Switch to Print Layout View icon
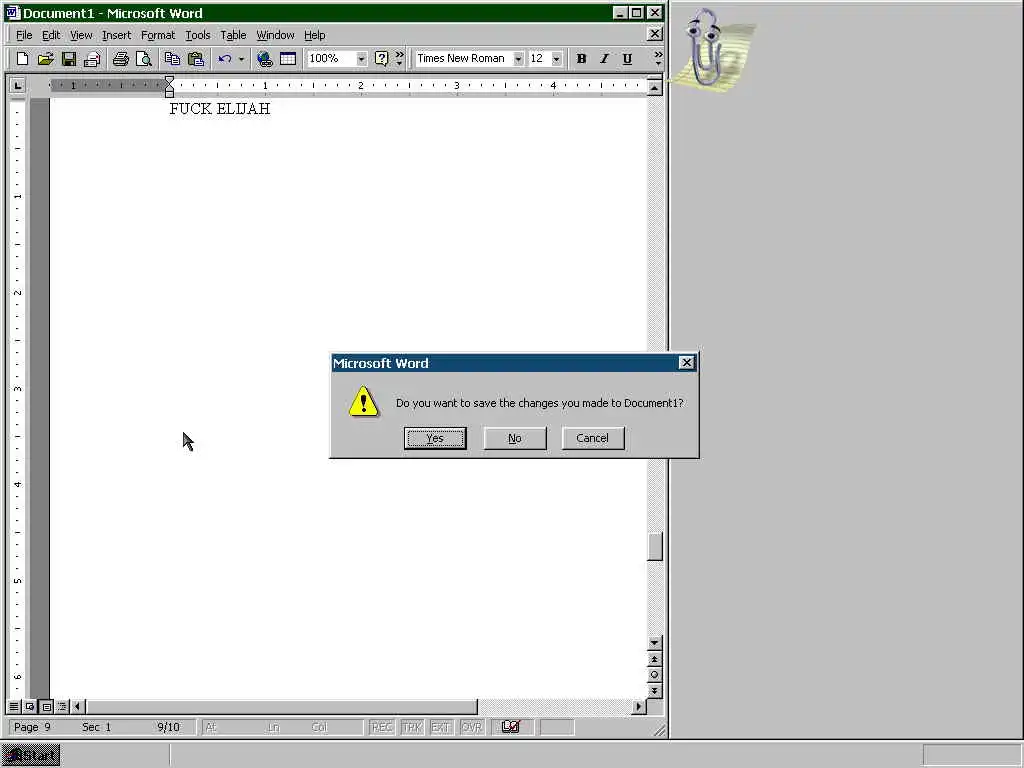Viewport: 1024px width, 768px height. pyautogui.click(x=46, y=707)
